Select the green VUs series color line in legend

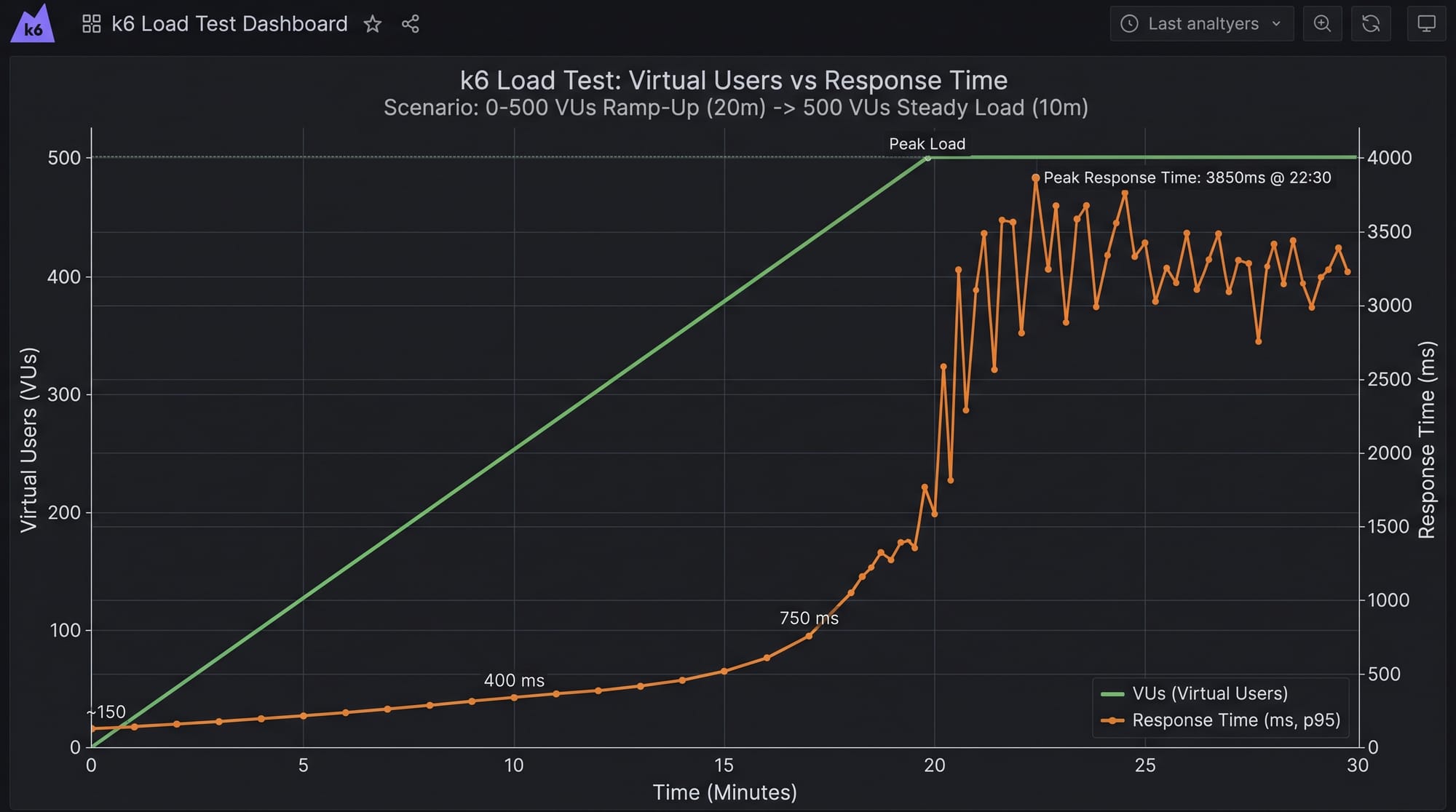[x=1113, y=693]
